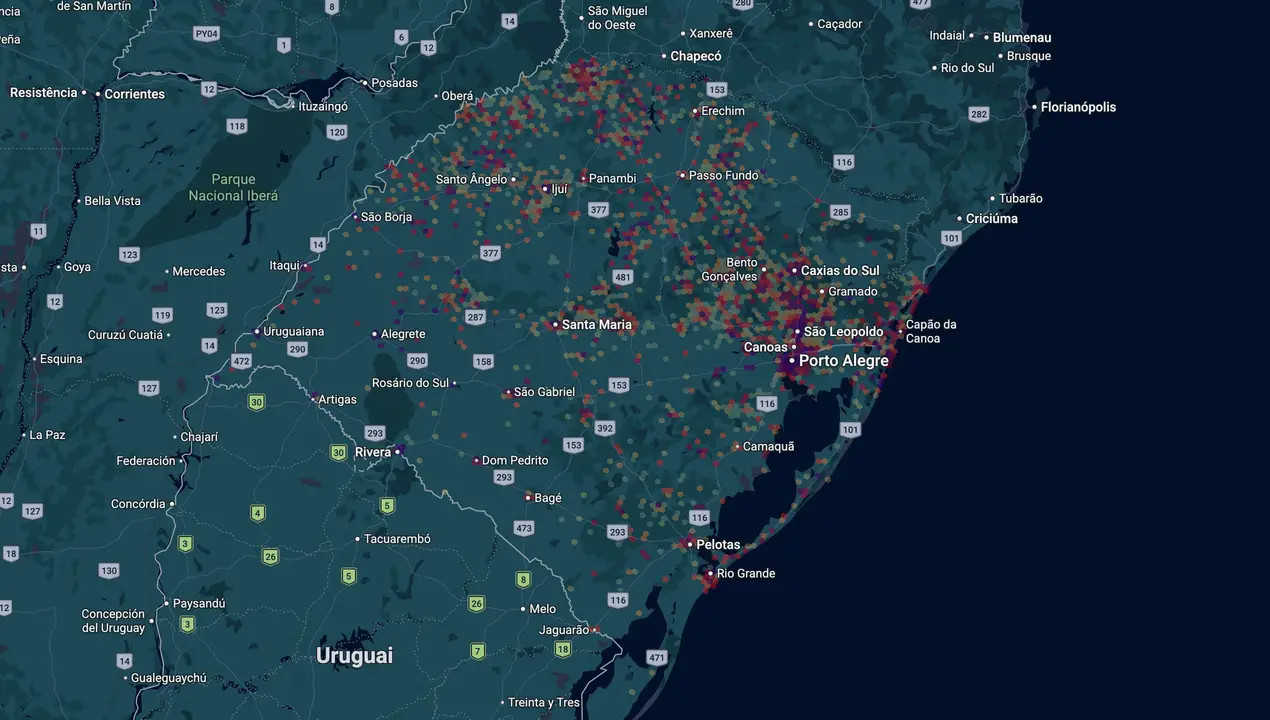1270x720 pixels.
Task: Click the Rivera city label
Action: pyautogui.click(x=373, y=452)
